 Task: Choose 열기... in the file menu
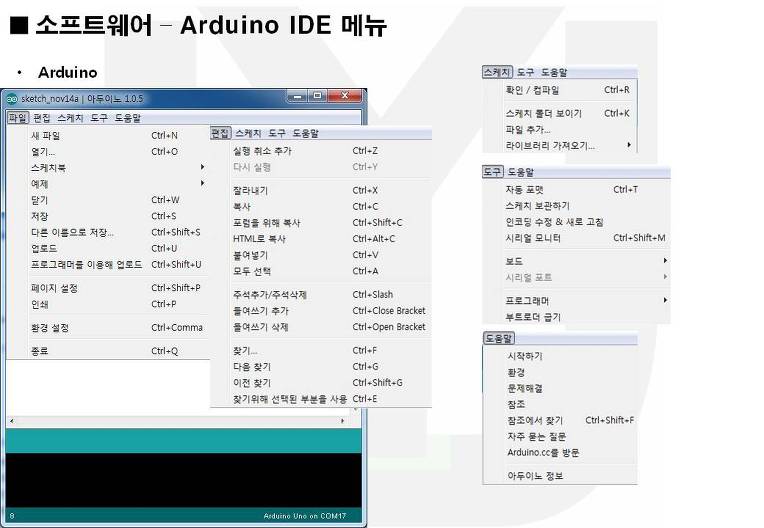click(108, 152)
